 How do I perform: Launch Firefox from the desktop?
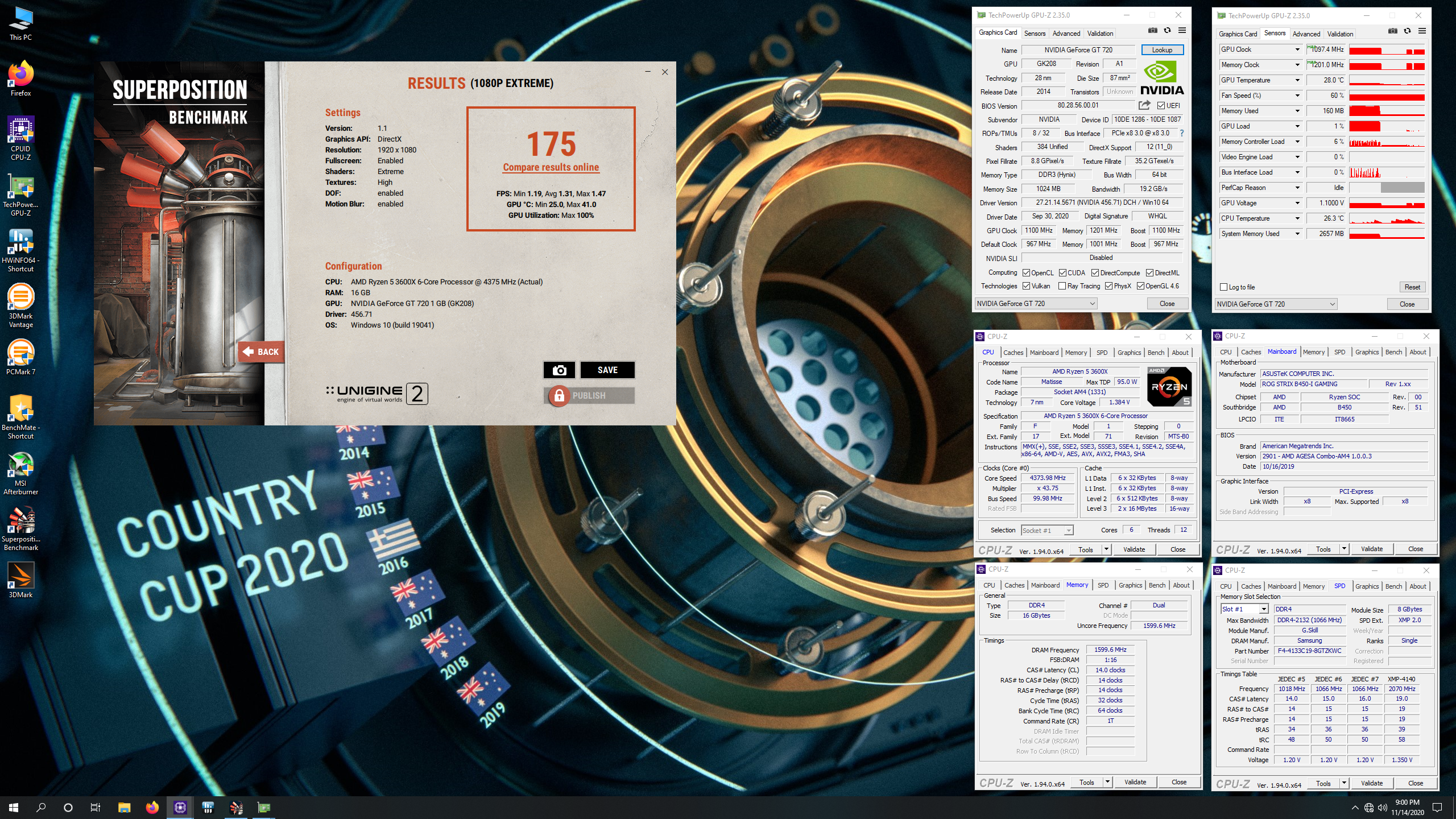tap(21, 78)
